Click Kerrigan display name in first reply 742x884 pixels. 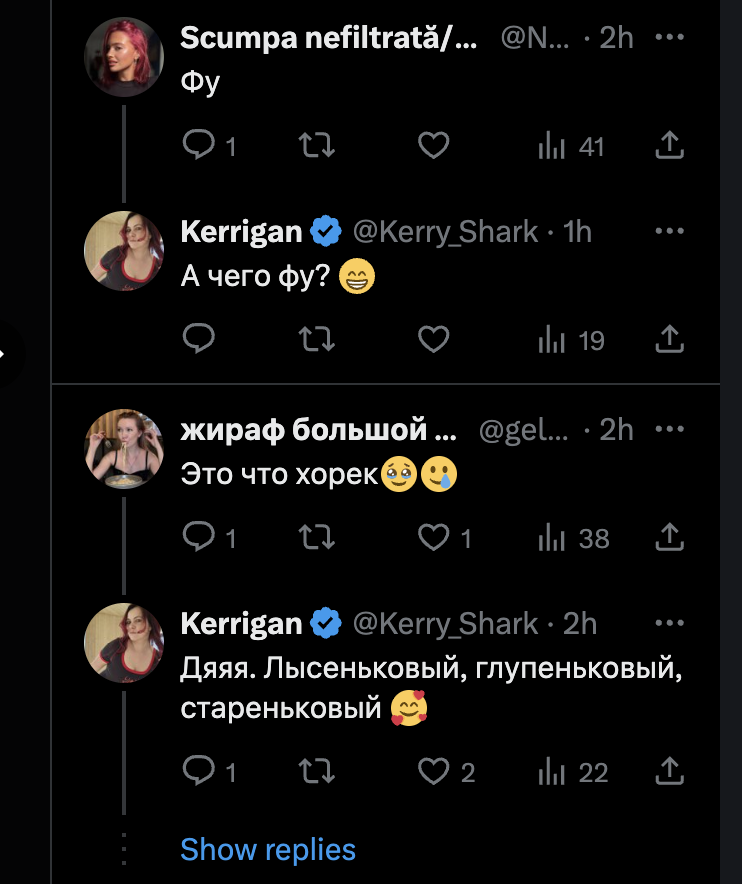pos(241,232)
